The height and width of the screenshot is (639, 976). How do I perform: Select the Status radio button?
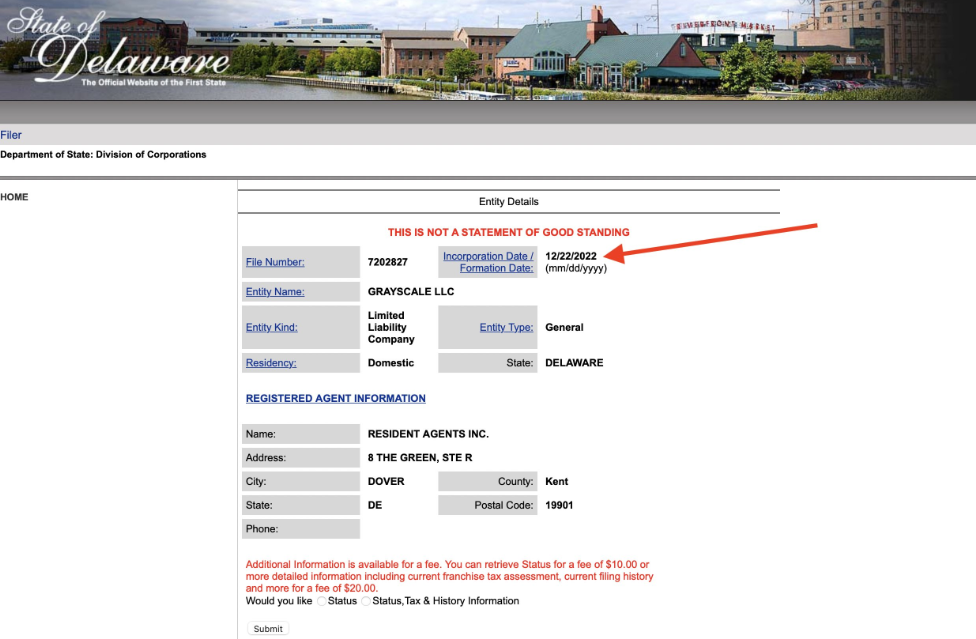pyautogui.click(x=321, y=601)
